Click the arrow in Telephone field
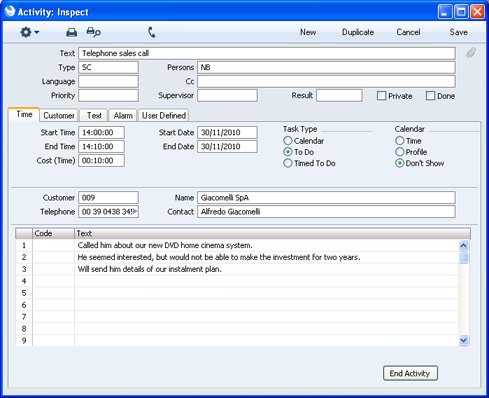489x398 pixels. click(135, 211)
